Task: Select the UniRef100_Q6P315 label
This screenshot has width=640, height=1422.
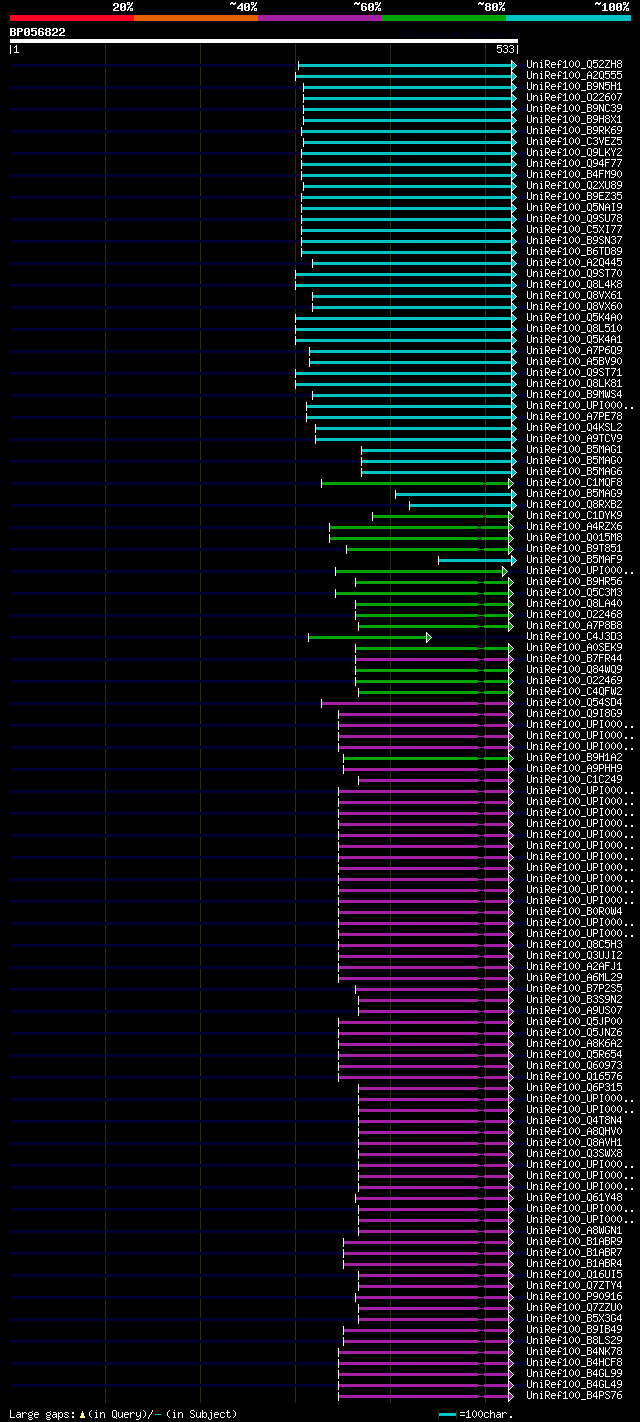Action: [x=574, y=1087]
